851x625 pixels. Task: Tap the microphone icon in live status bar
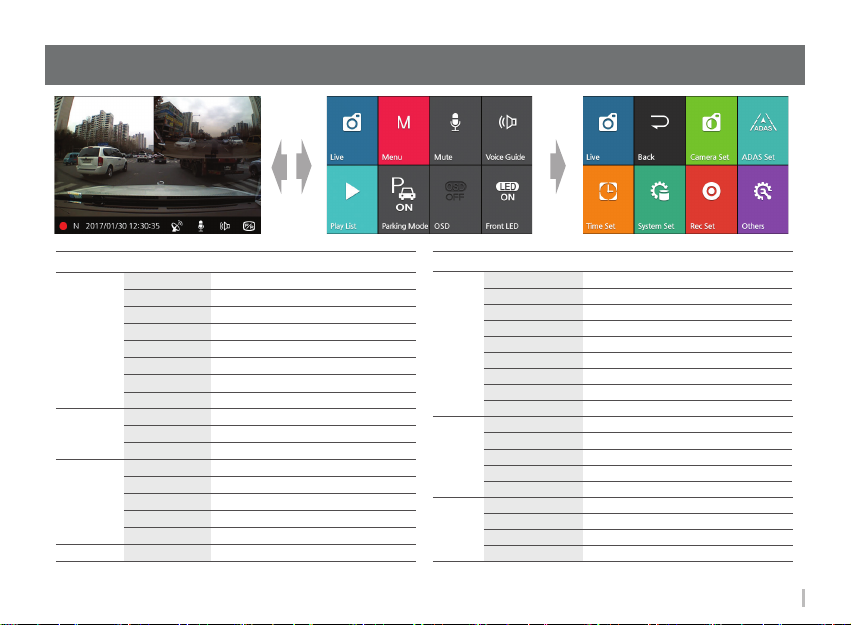201,226
